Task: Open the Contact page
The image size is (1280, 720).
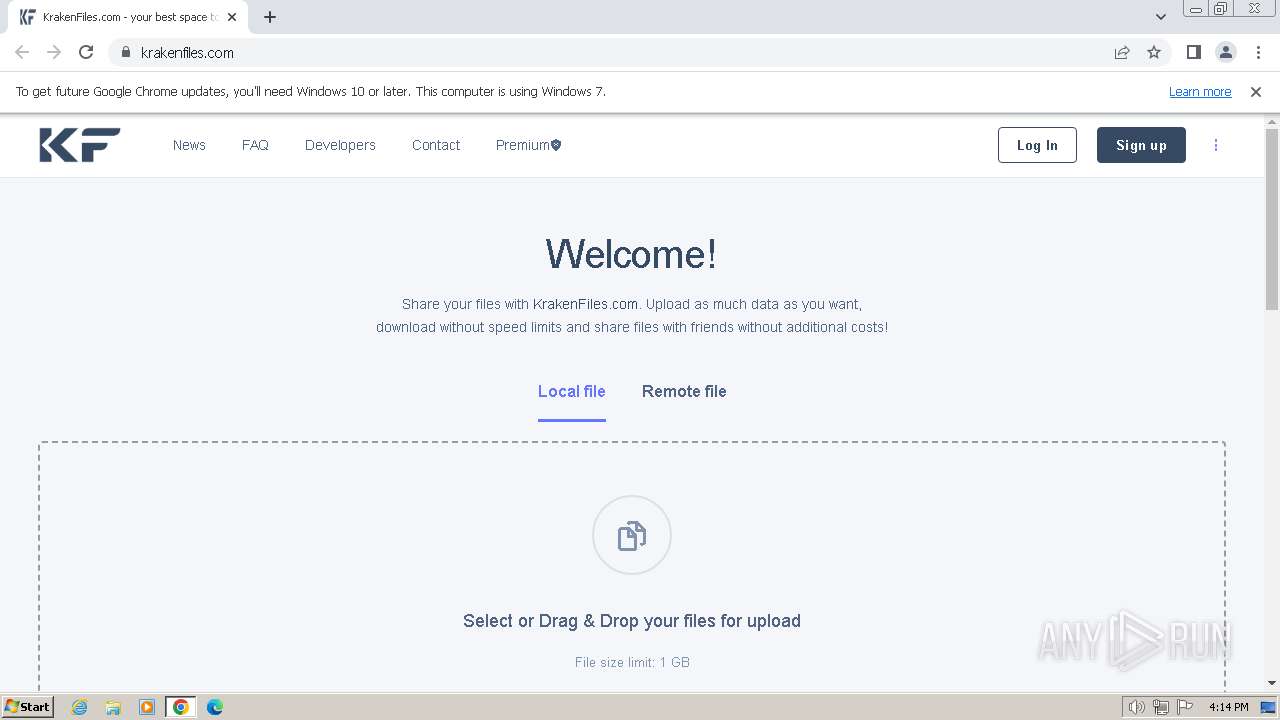Action: [436, 145]
